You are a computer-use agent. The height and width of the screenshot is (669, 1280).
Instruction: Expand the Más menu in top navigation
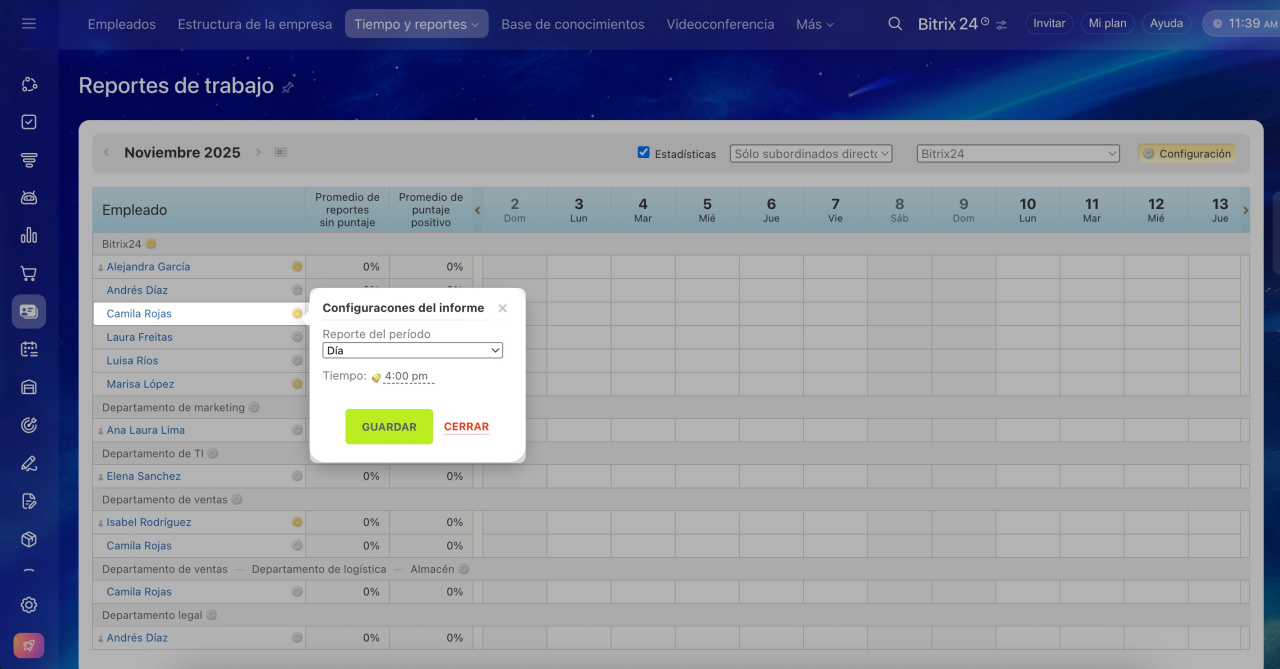point(814,24)
